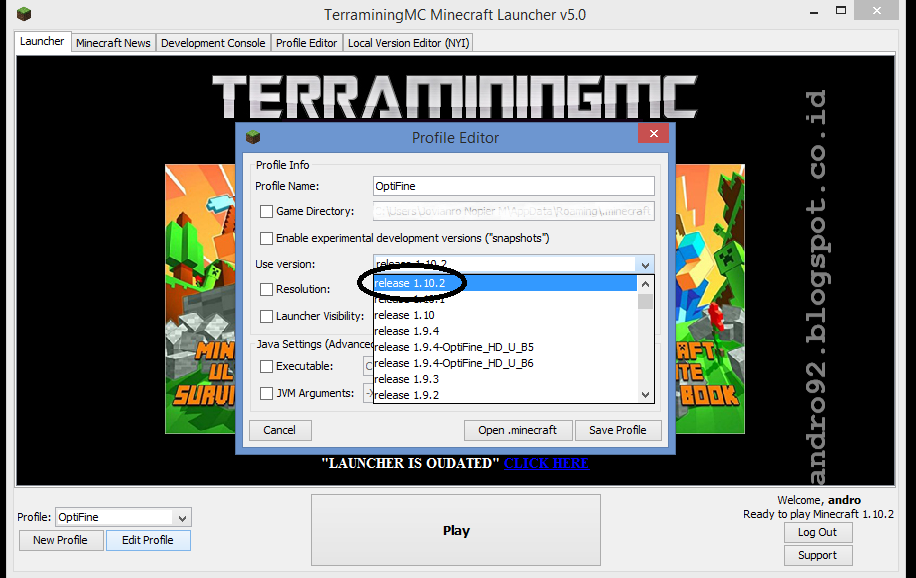
Task: Click the Save Profile button
Action: coord(618,430)
